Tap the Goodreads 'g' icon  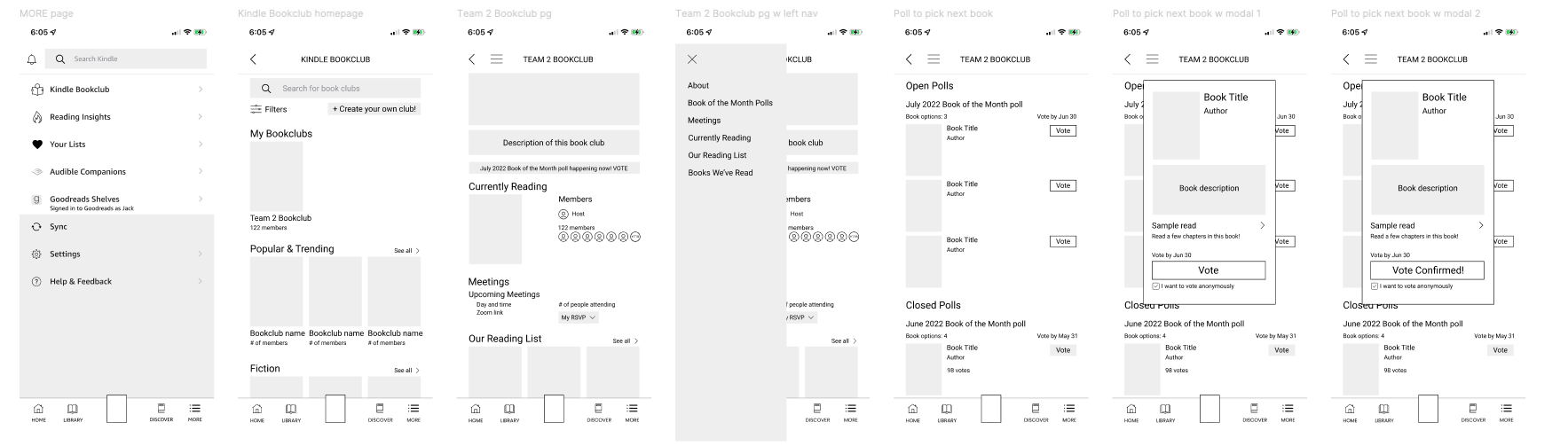pos(36,200)
